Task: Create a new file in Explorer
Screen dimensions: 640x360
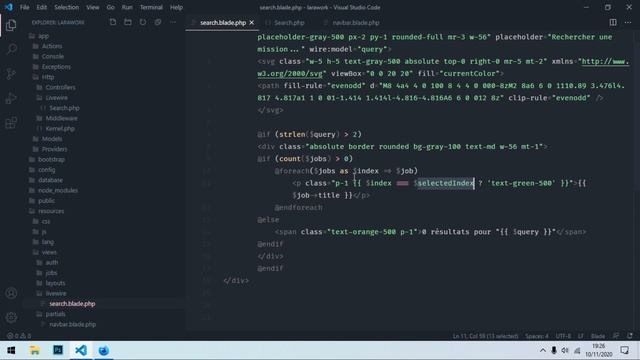Action: [113, 22]
